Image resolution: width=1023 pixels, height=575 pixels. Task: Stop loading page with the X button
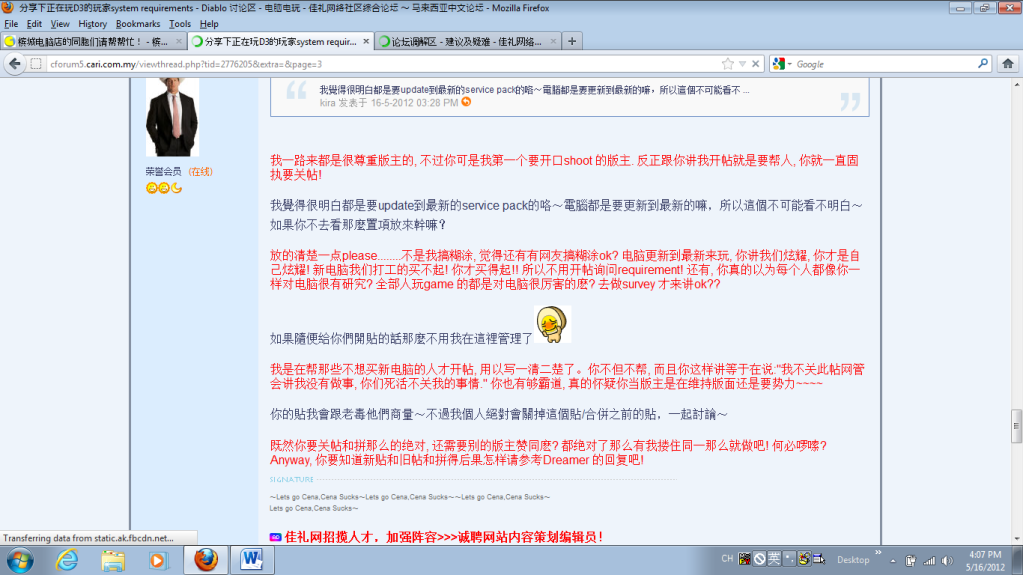coord(756,64)
